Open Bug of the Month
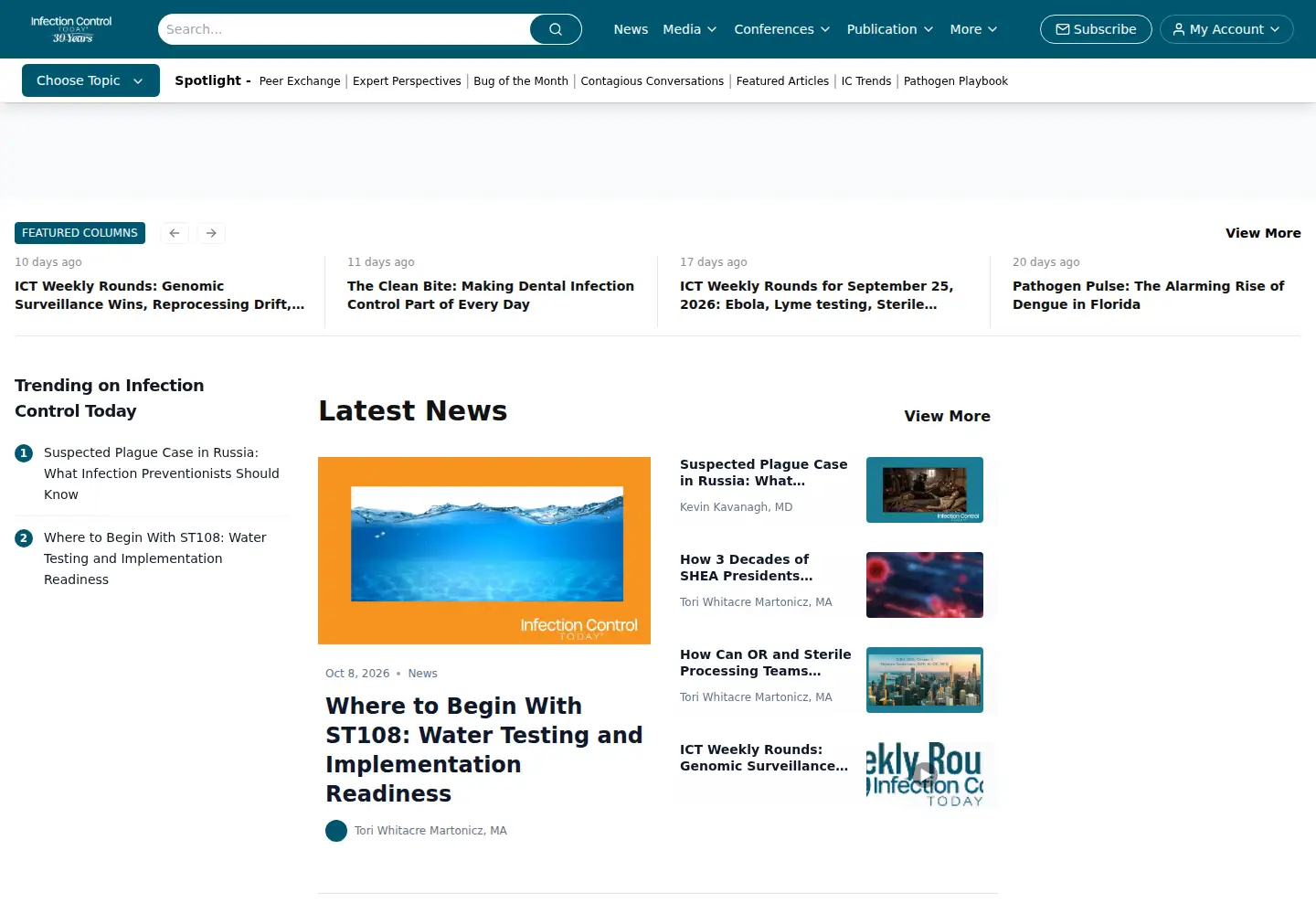Image resolution: width=1316 pixels, height=914 pixels. [521, 81]
